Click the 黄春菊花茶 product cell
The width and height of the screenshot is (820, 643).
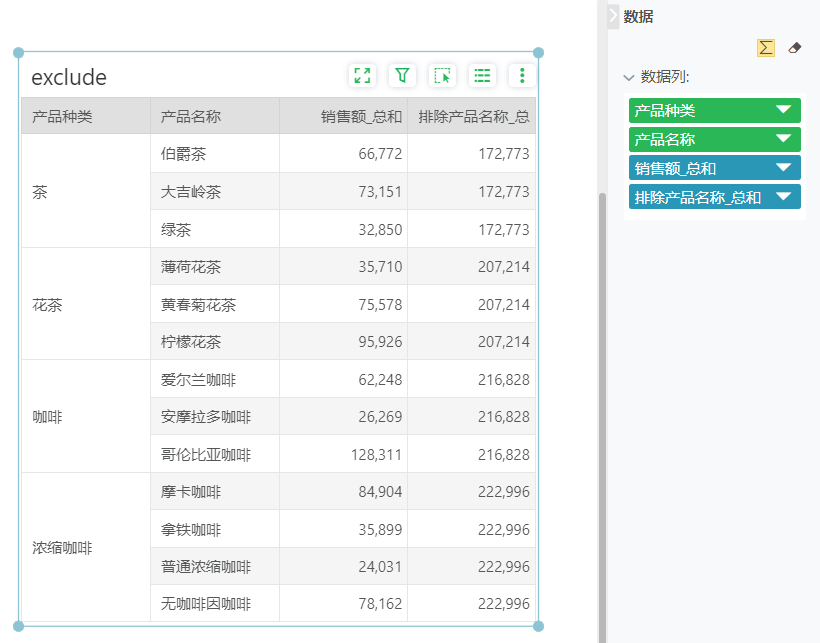coord(214,304)
